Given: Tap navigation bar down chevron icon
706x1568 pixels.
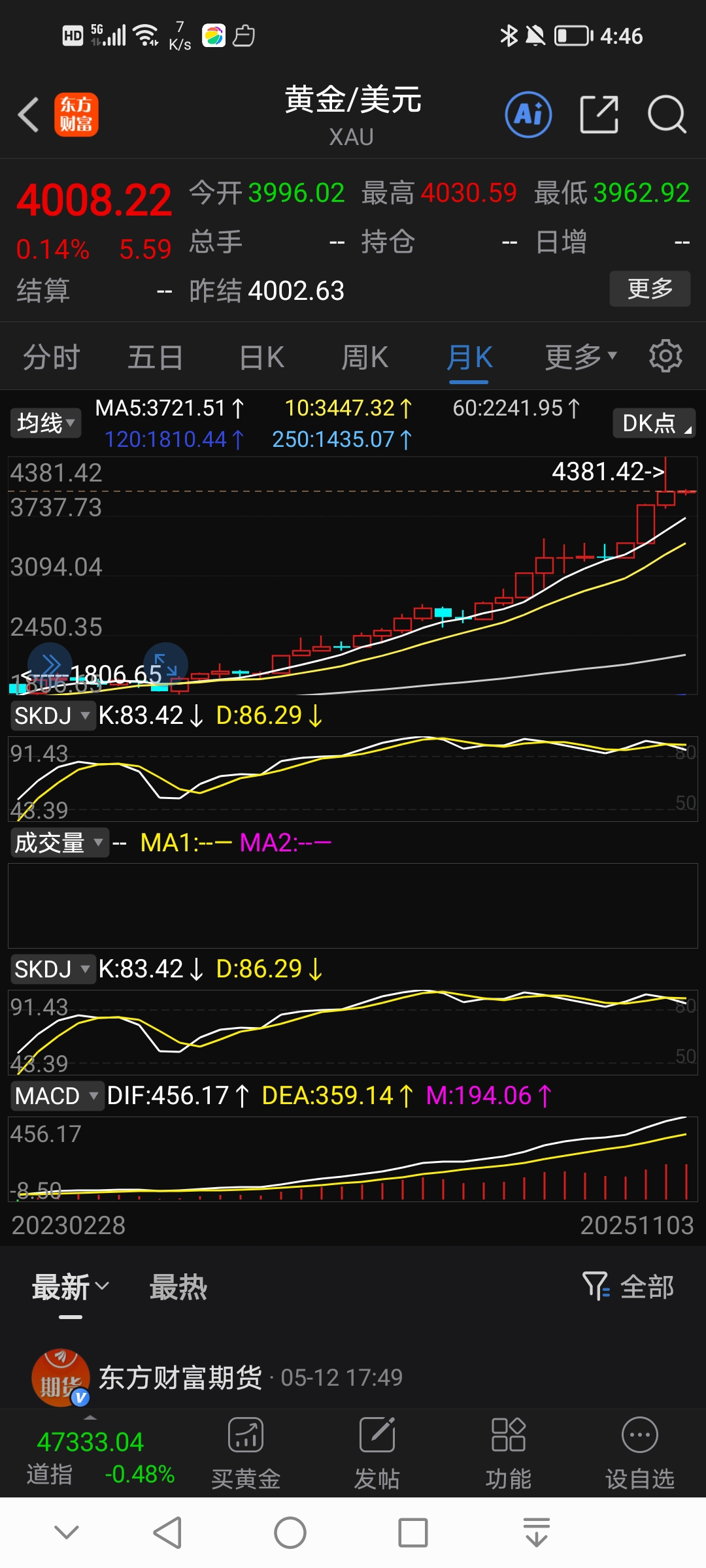Looking at the screenshot, I should [x=67, y=1532].
